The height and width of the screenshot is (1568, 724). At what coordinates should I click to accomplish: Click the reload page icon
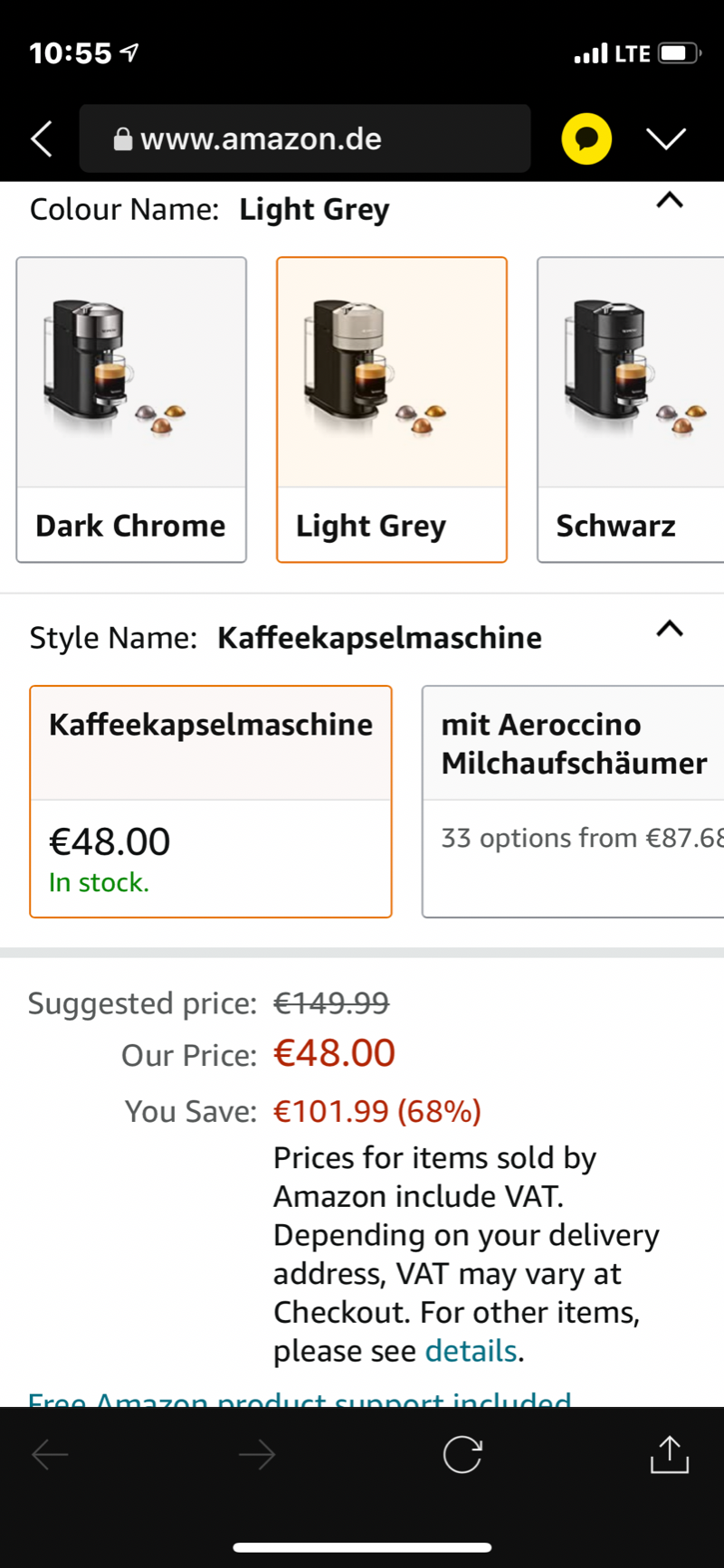(462, 1455)
